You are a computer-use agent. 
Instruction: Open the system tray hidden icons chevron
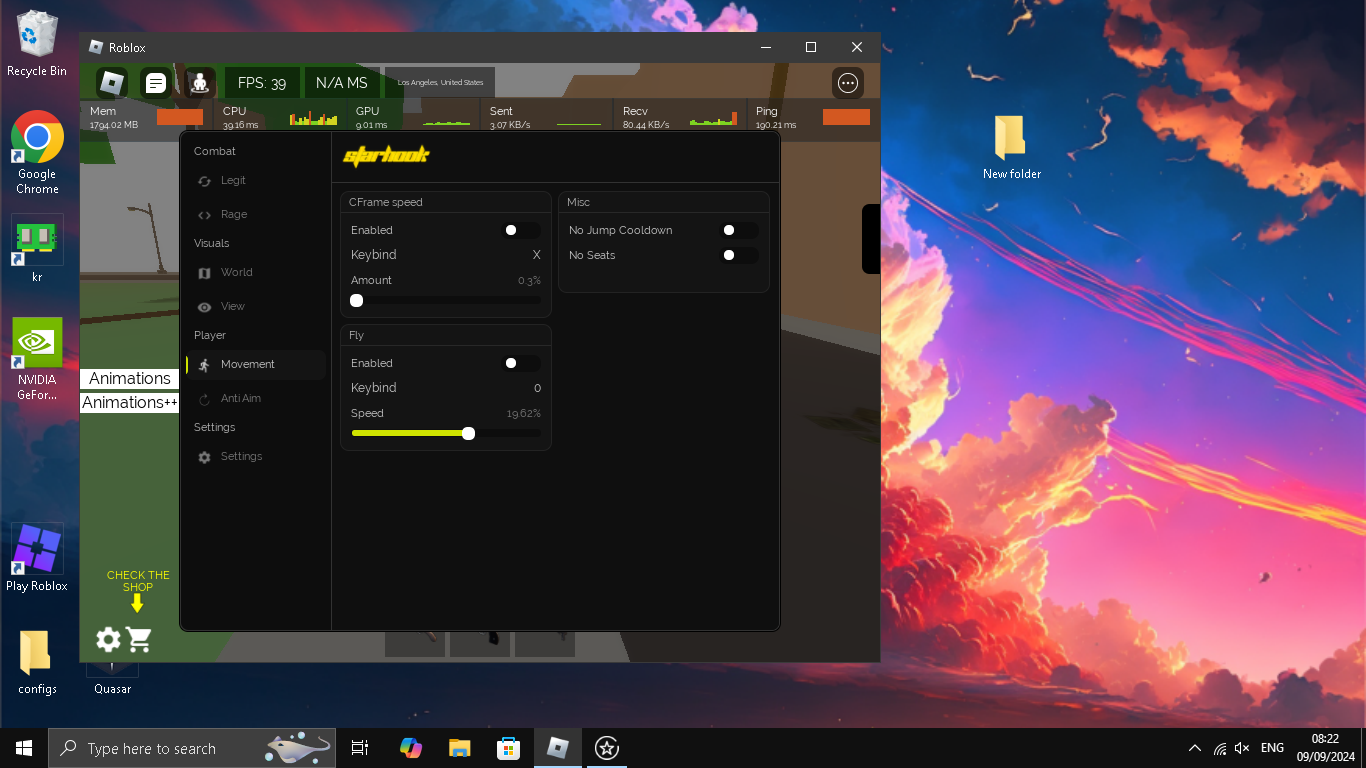click(1194, 748)
